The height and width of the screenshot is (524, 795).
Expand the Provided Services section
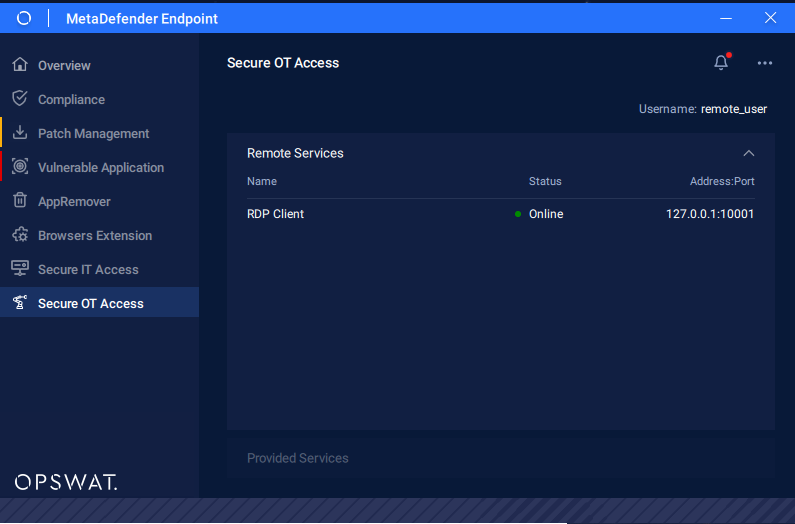click(501, 458)
